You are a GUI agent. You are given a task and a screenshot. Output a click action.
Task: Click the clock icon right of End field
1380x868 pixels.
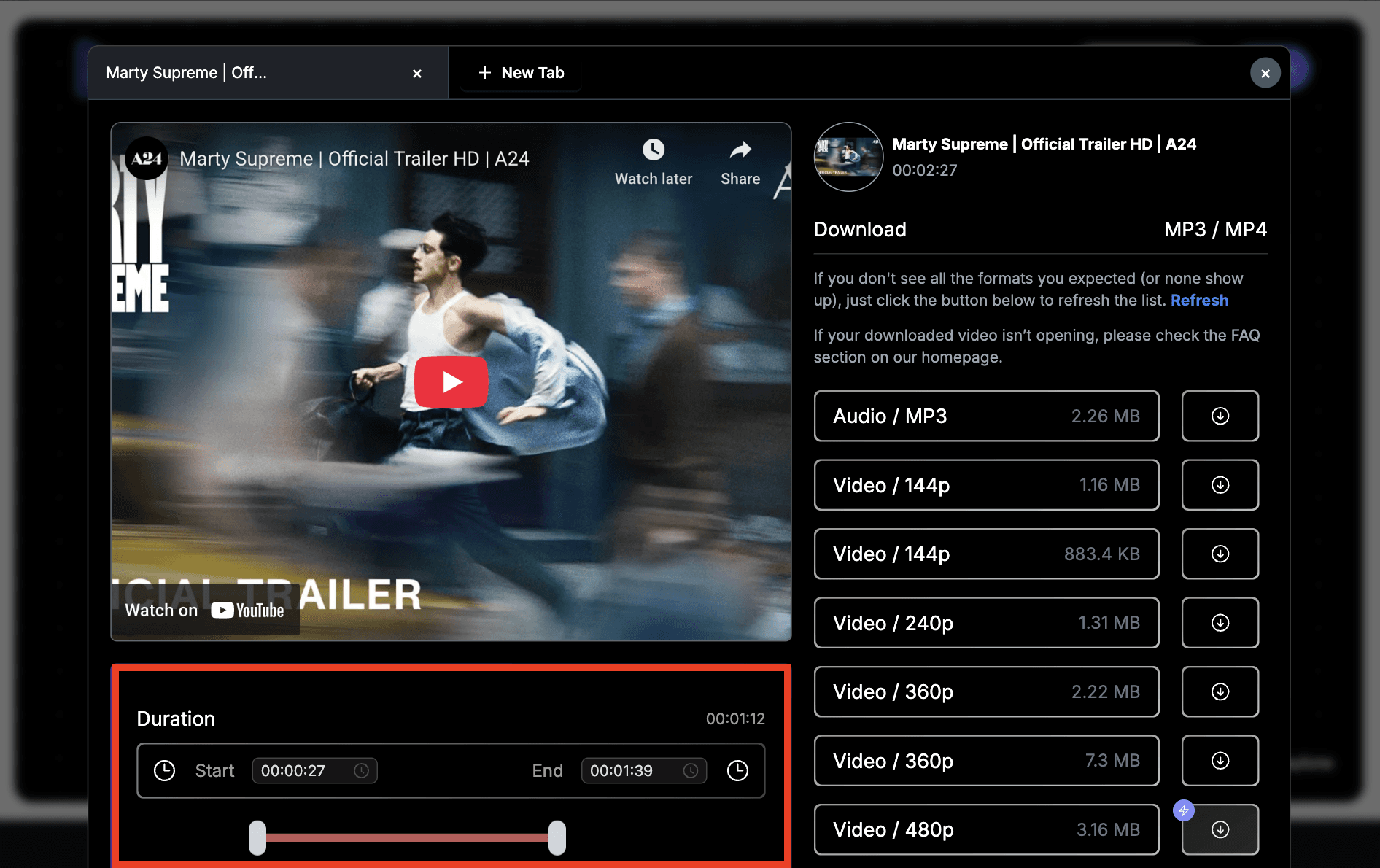[737, 771]
